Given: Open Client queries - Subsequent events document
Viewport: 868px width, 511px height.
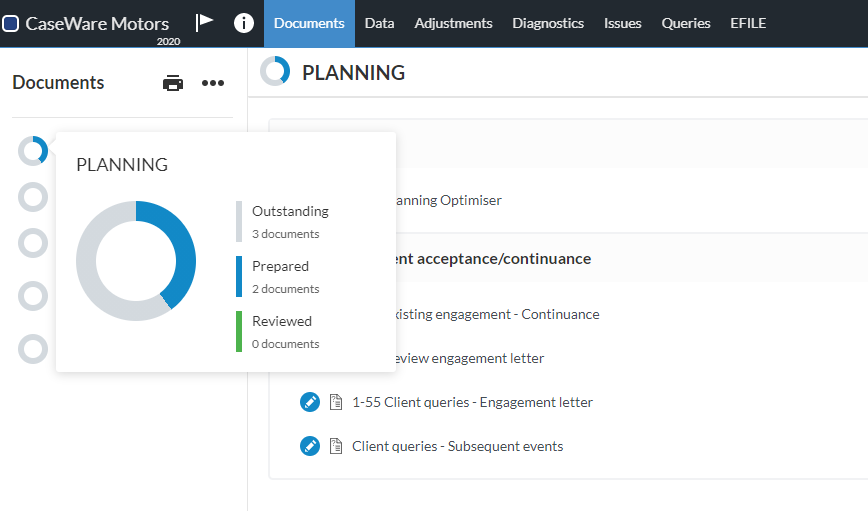Looking at the screenshot, I should click(x=457, y=446).
